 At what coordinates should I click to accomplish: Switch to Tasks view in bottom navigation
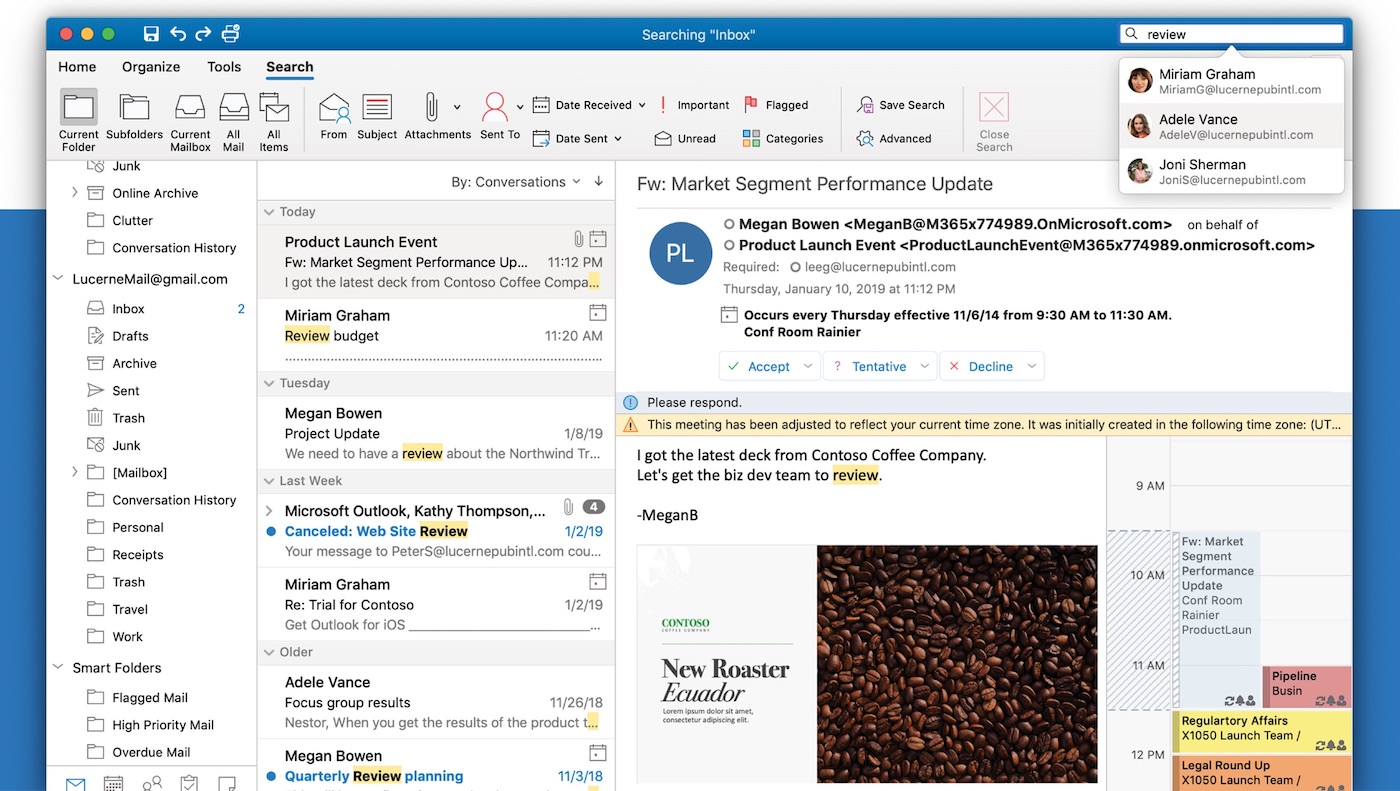point(189,784)
